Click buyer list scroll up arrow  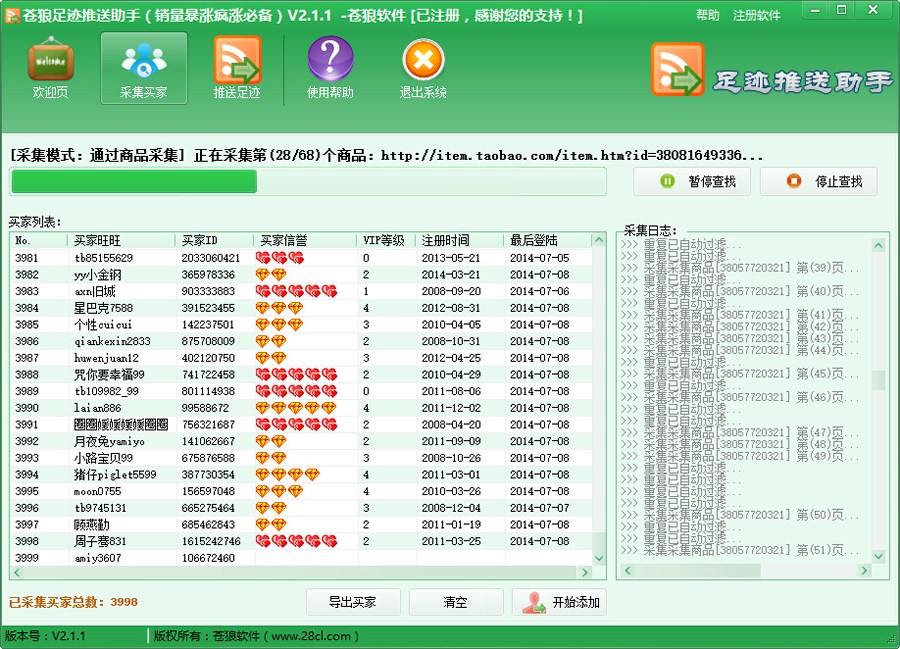[x=599, y=239]
